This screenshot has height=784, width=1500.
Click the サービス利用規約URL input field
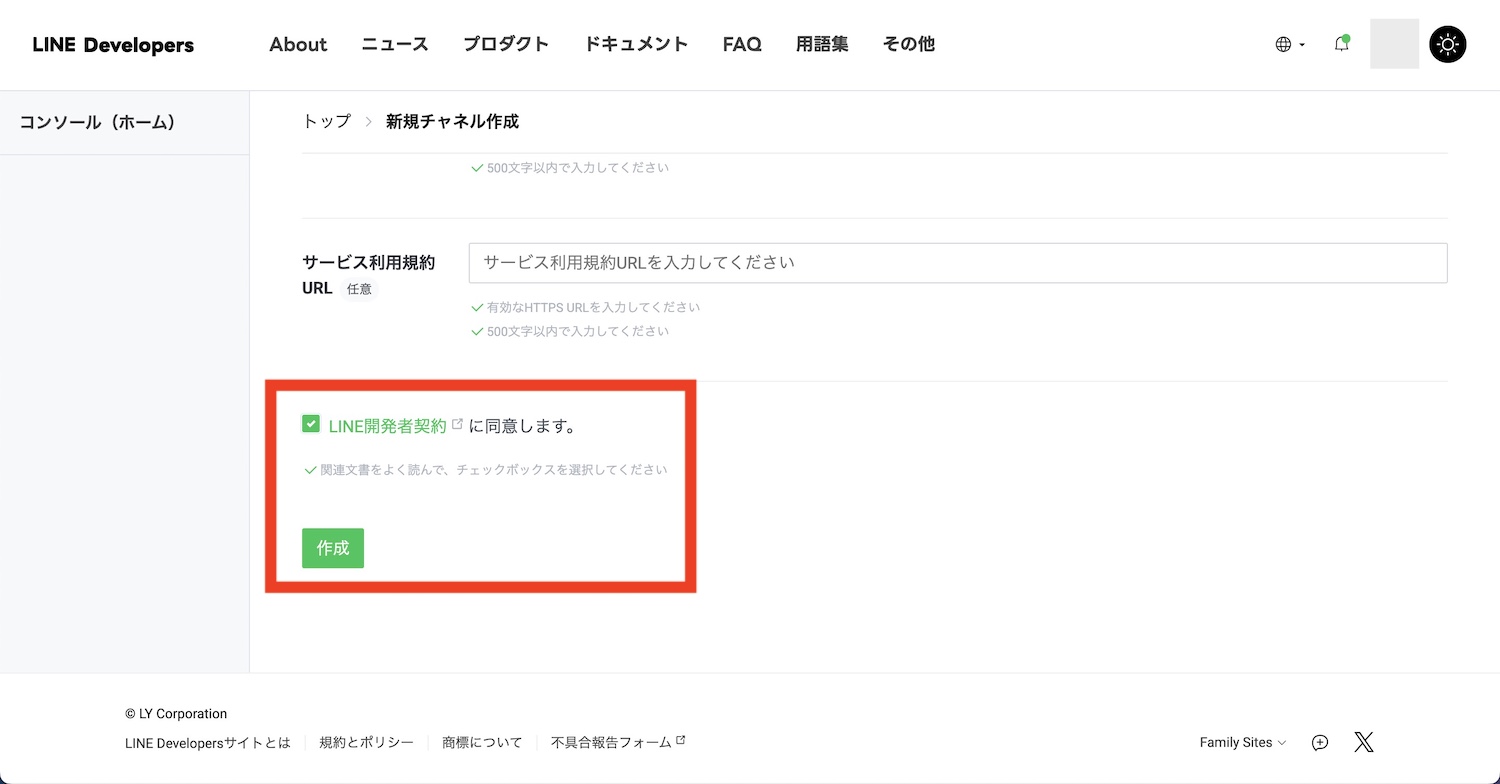pyautogui.click(x=958, y=262)
